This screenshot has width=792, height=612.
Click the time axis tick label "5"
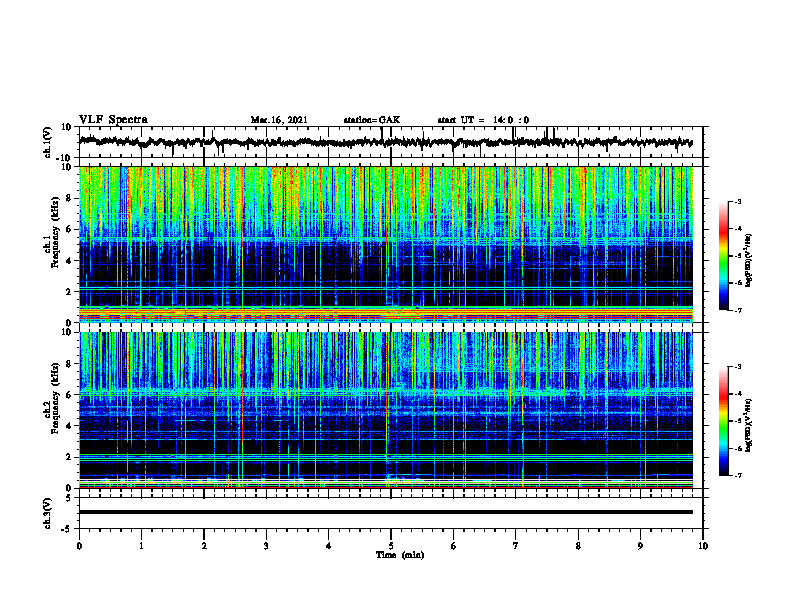391,546
